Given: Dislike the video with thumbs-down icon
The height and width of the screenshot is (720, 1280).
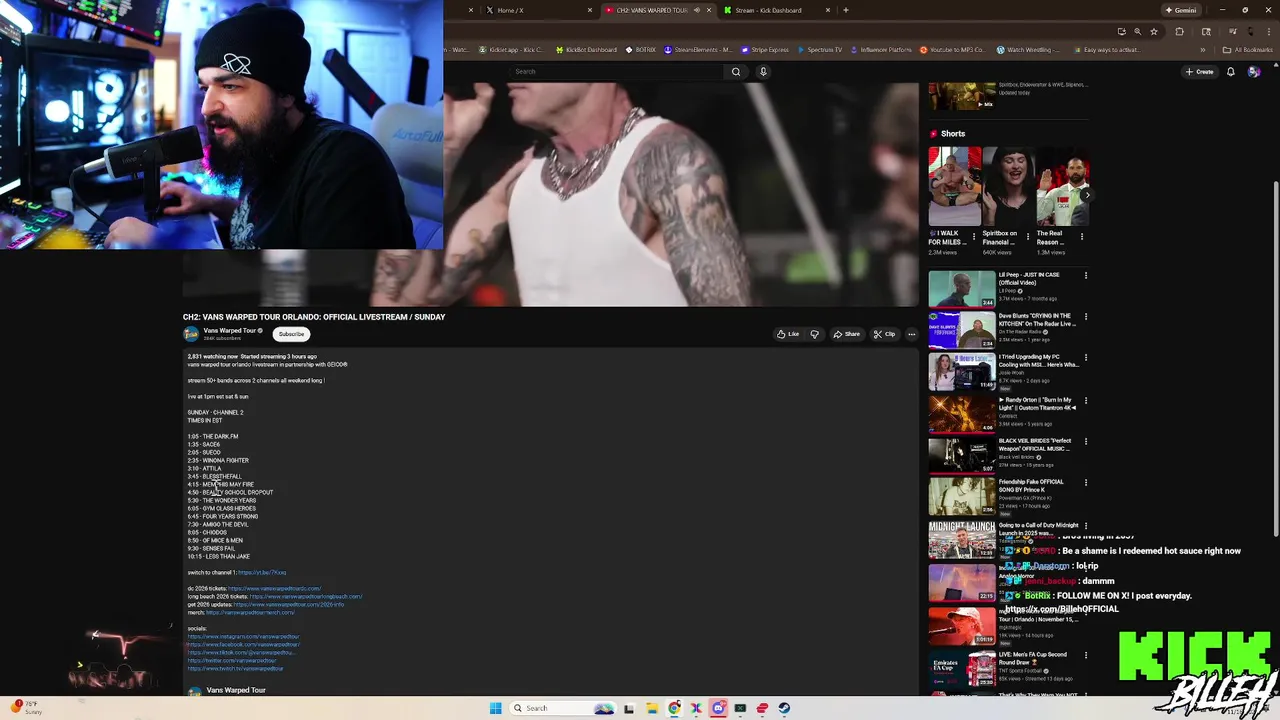Looking at the screenshot, I should [814, 334].
